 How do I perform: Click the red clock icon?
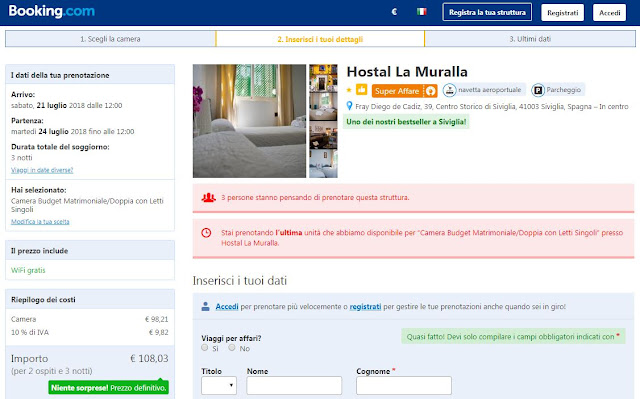pos(206,233)
